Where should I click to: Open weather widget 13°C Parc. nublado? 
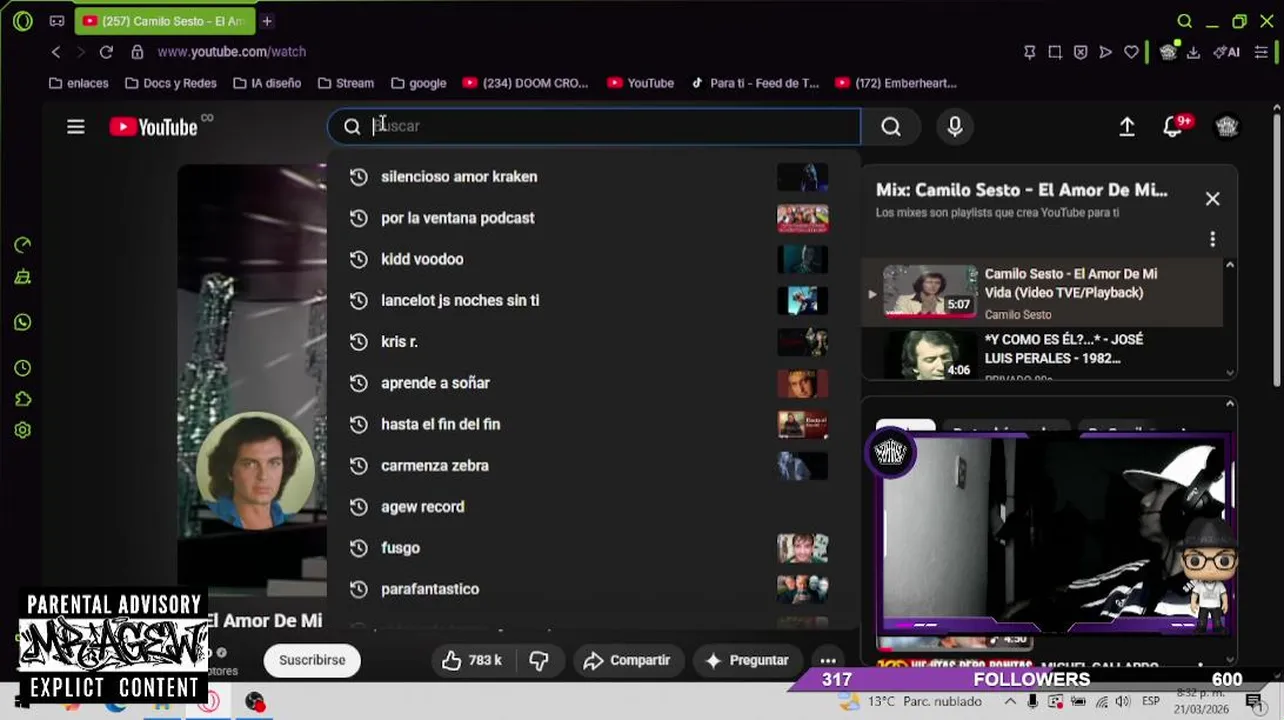click(912, 702)
